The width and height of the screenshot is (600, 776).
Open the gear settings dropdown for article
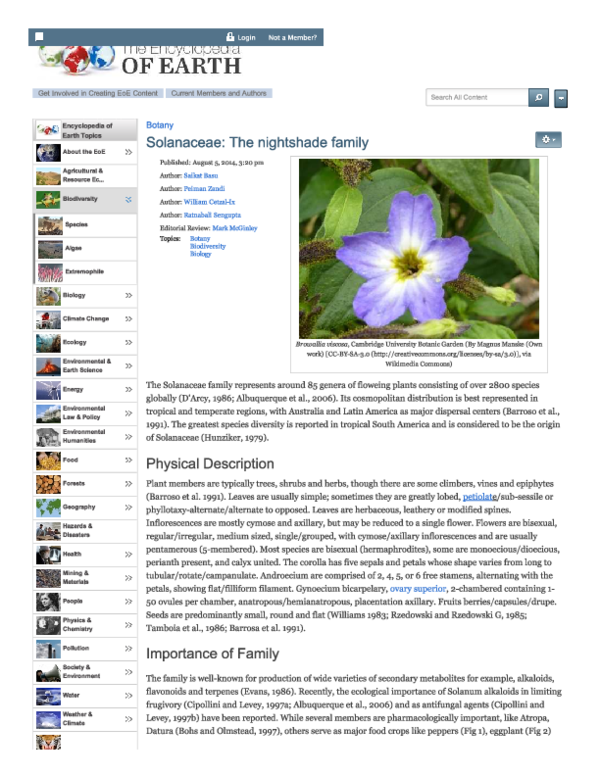click(548, 140)
